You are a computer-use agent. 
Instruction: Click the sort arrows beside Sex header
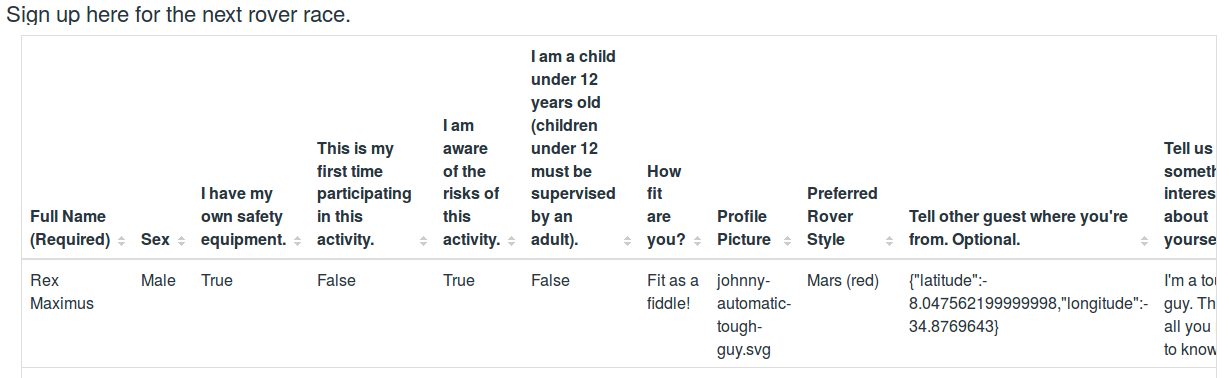pyautogui.click(x=181, y=241)
